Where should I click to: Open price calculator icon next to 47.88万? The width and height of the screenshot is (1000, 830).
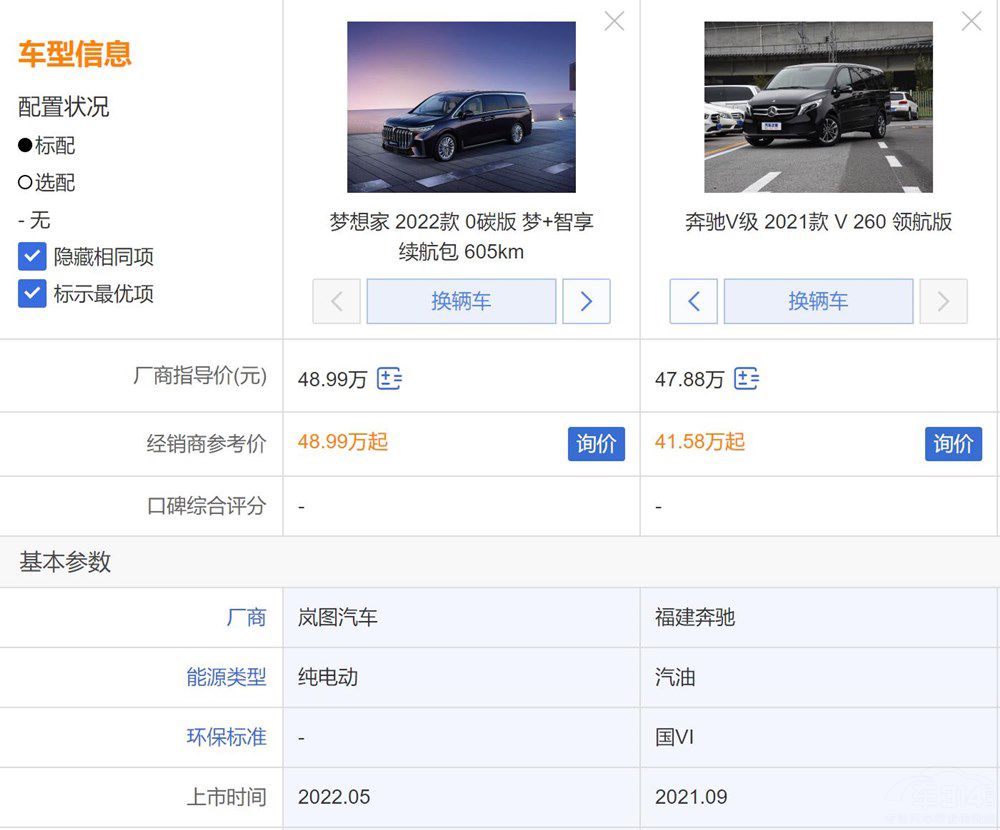(x=746, y=379)
